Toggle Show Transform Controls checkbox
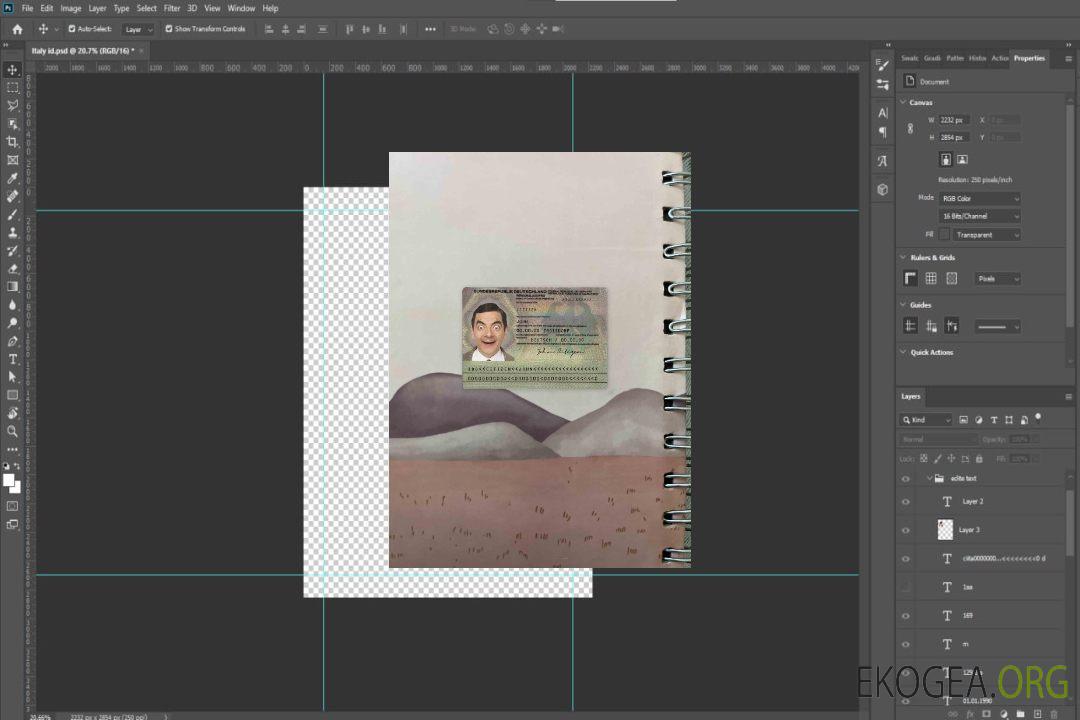 [x=168, y=29]
